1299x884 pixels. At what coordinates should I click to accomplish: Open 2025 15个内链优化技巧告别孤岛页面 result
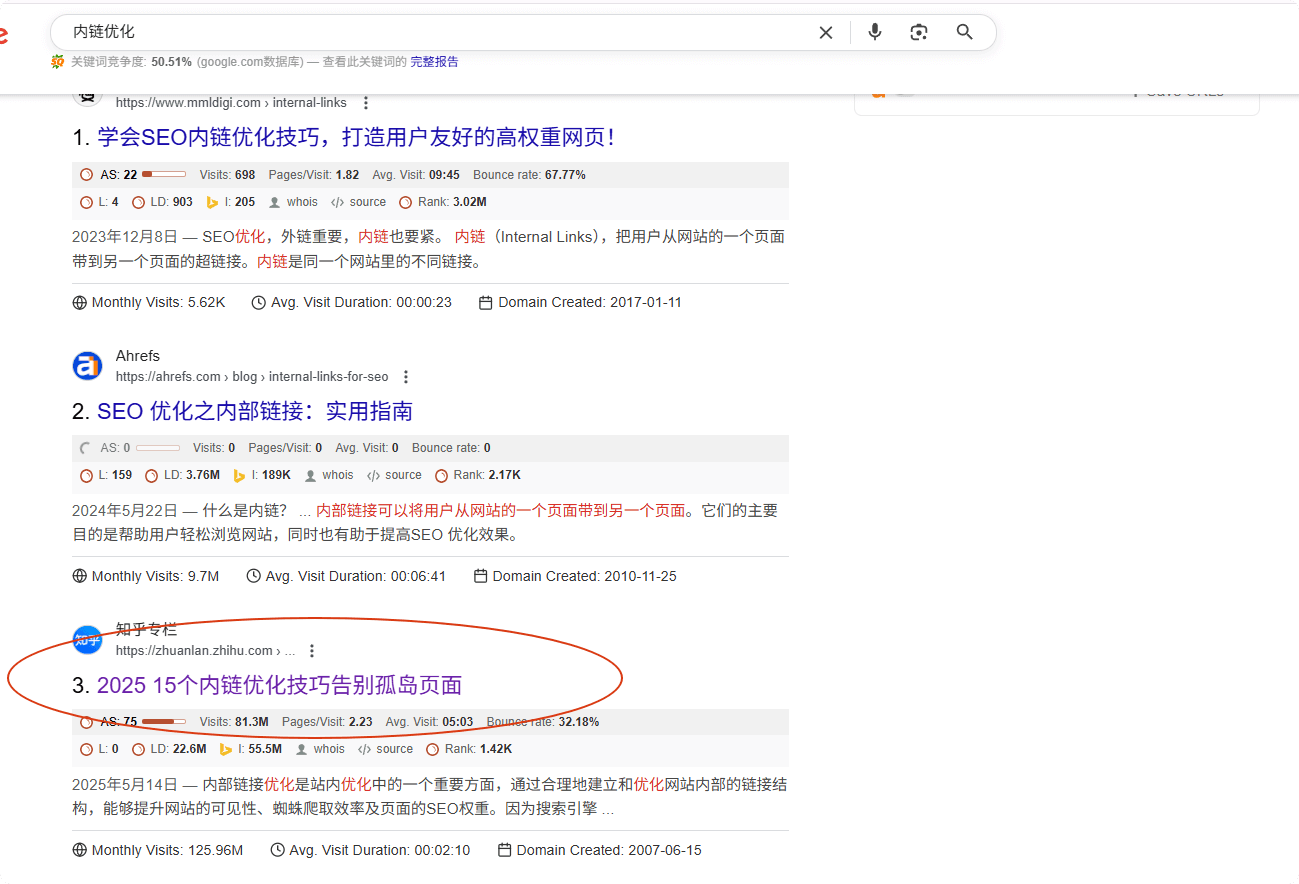coord(279,685)
